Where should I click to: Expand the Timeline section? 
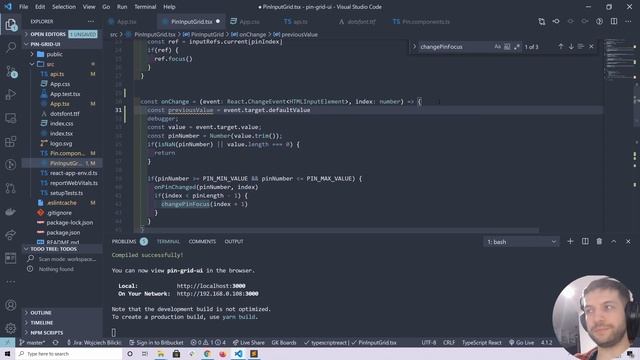click(62, 322)
